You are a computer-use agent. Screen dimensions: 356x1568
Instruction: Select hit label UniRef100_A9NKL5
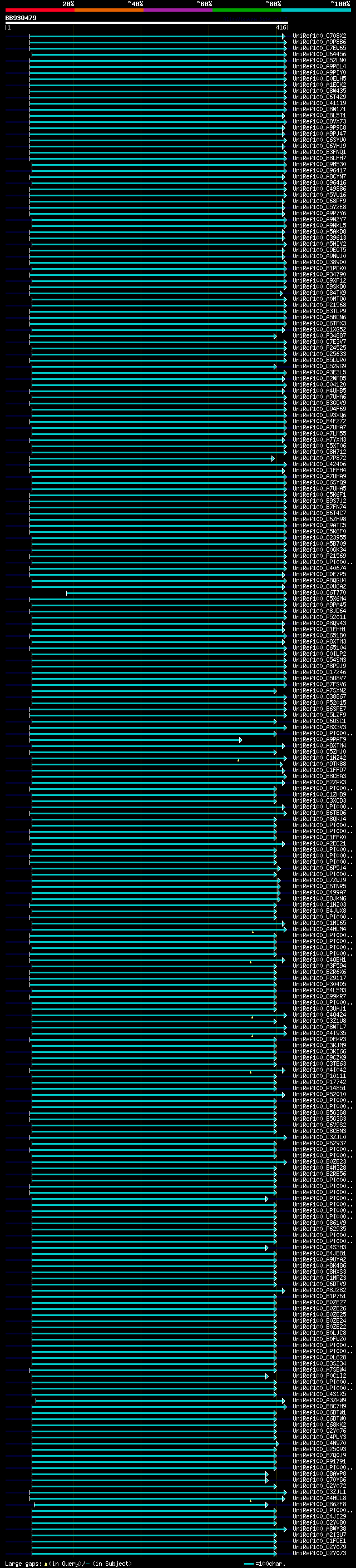pos(319,225)
